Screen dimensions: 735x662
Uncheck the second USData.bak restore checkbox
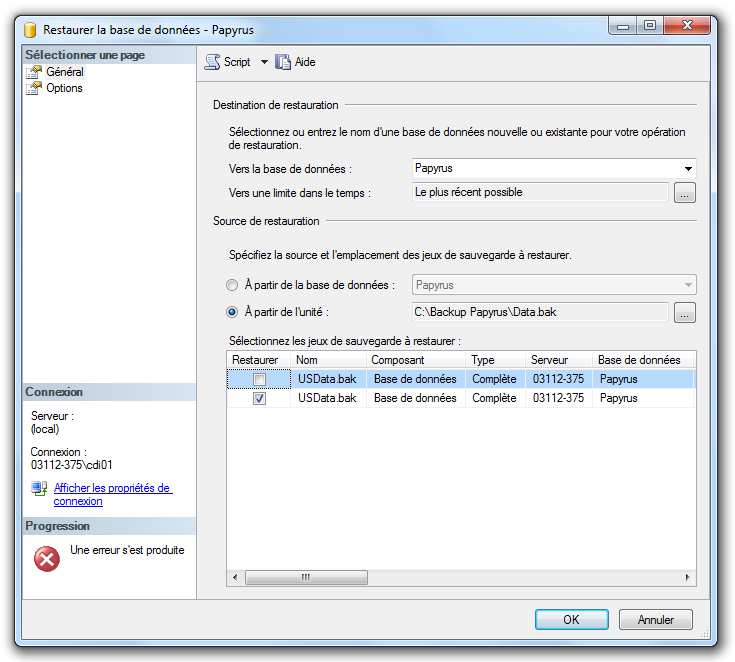[x=259, y=398]
